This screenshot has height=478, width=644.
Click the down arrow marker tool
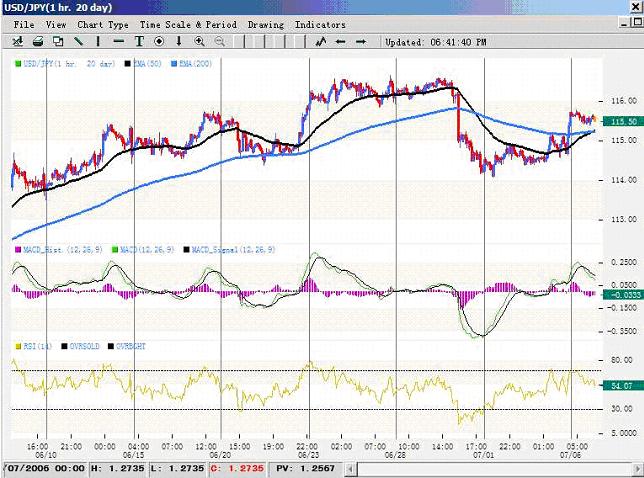[x=179, y=42]
